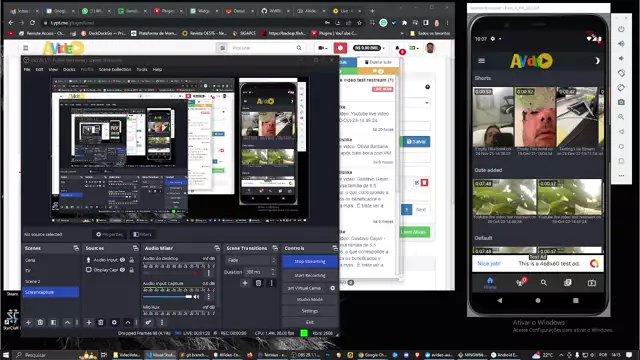Open Docks menu in OBS
Viewport: 640px width, 360px height.
(x=69, y=70)
